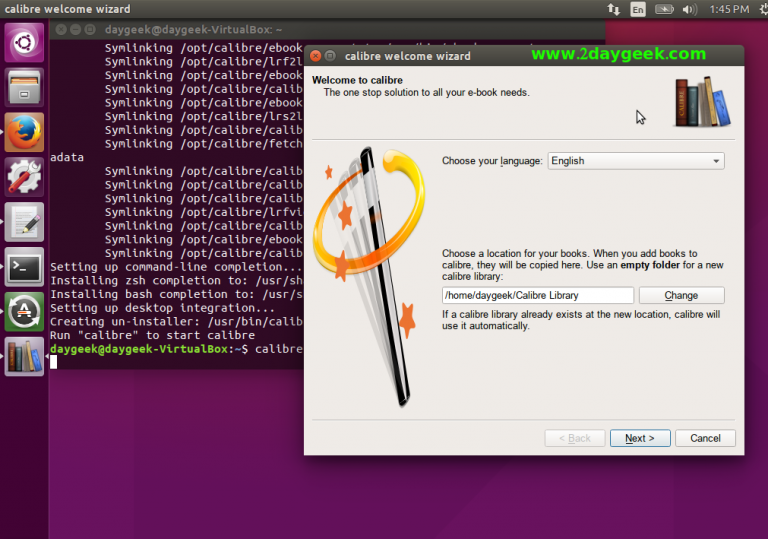This screenshot has width=768, height=539.
Task: Launch Files manager from dock
Action: click(24, 87)
